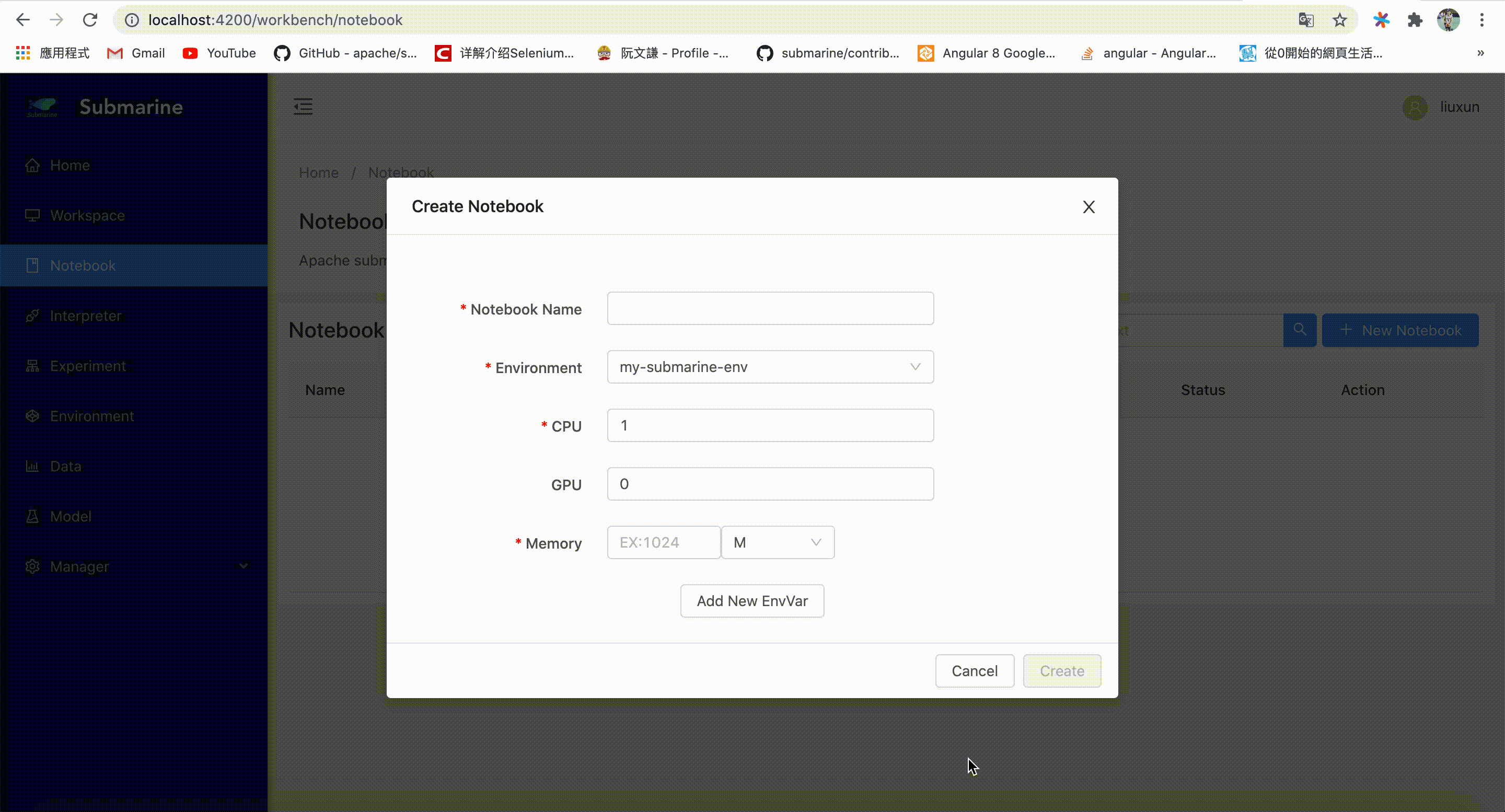1505x812 pixels.
Task: View site information icon in address bar
Action: pos(132,20)
